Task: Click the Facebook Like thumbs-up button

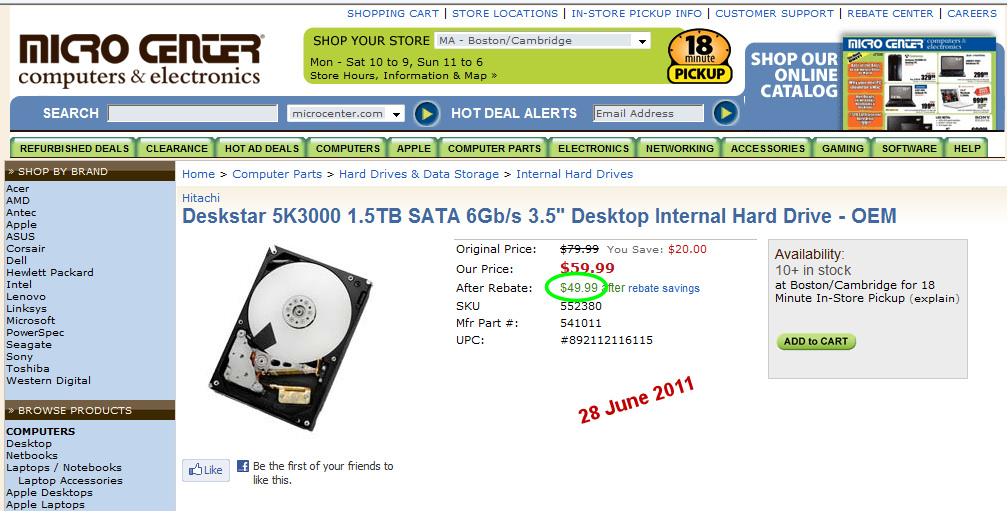Action: (206, 471)
